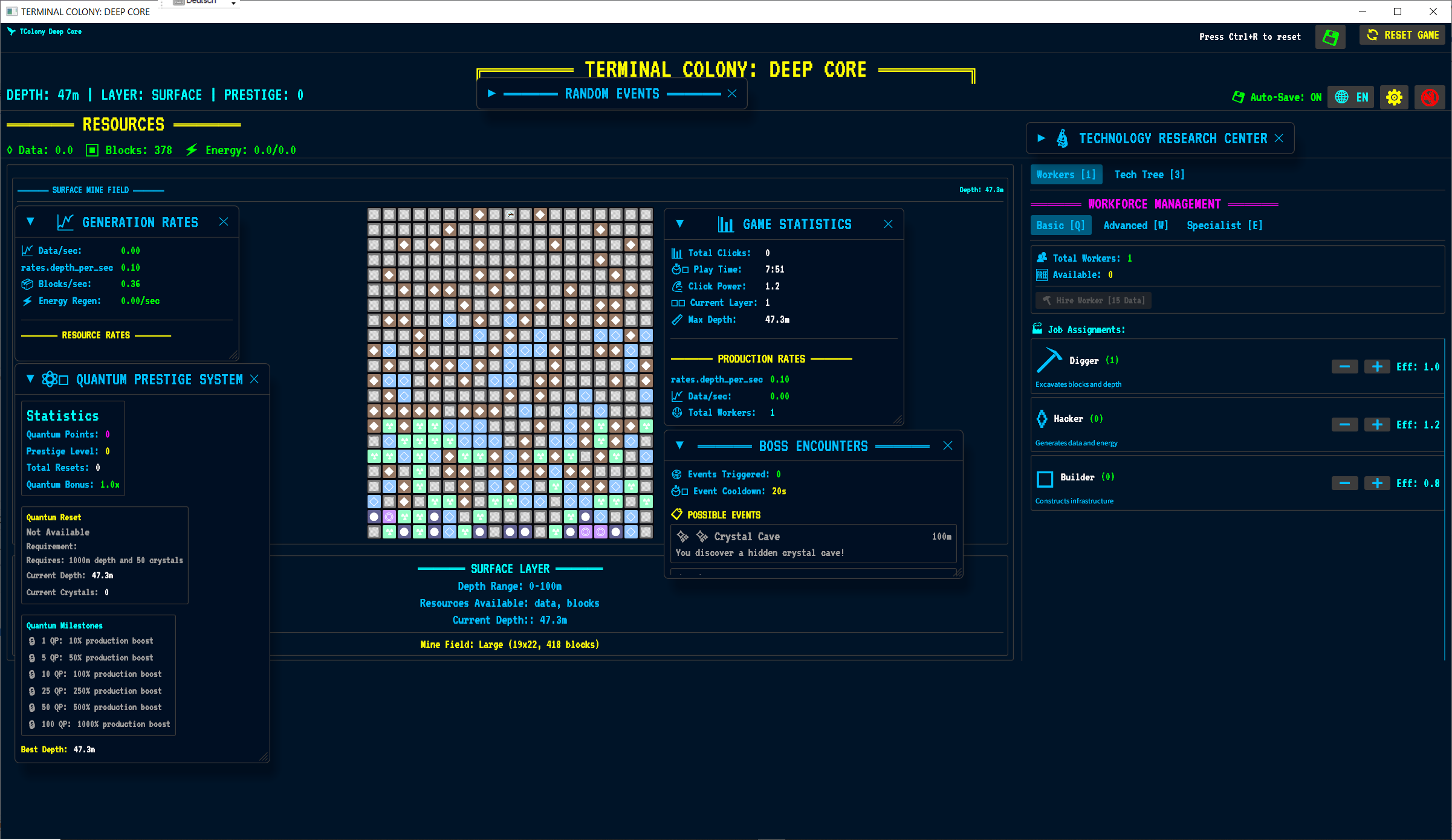
Task: Open the yellow gear settings icon
Action: click(1394, 97)
